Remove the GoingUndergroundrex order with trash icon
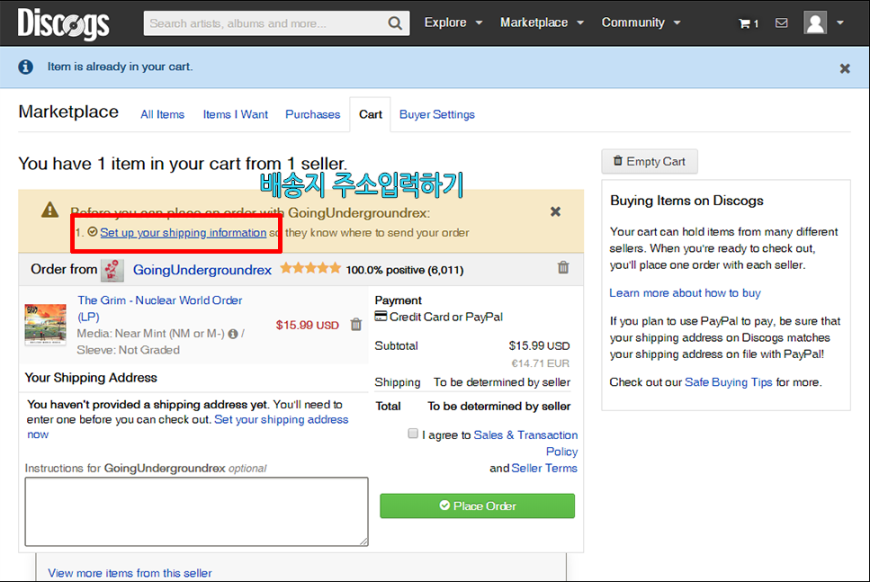 [563, 267]
